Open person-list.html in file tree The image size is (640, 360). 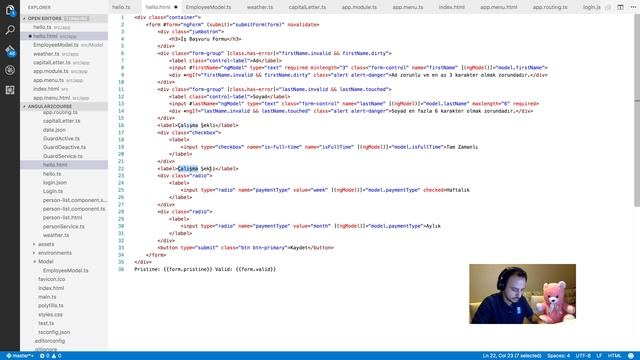[x=62, y=218]
